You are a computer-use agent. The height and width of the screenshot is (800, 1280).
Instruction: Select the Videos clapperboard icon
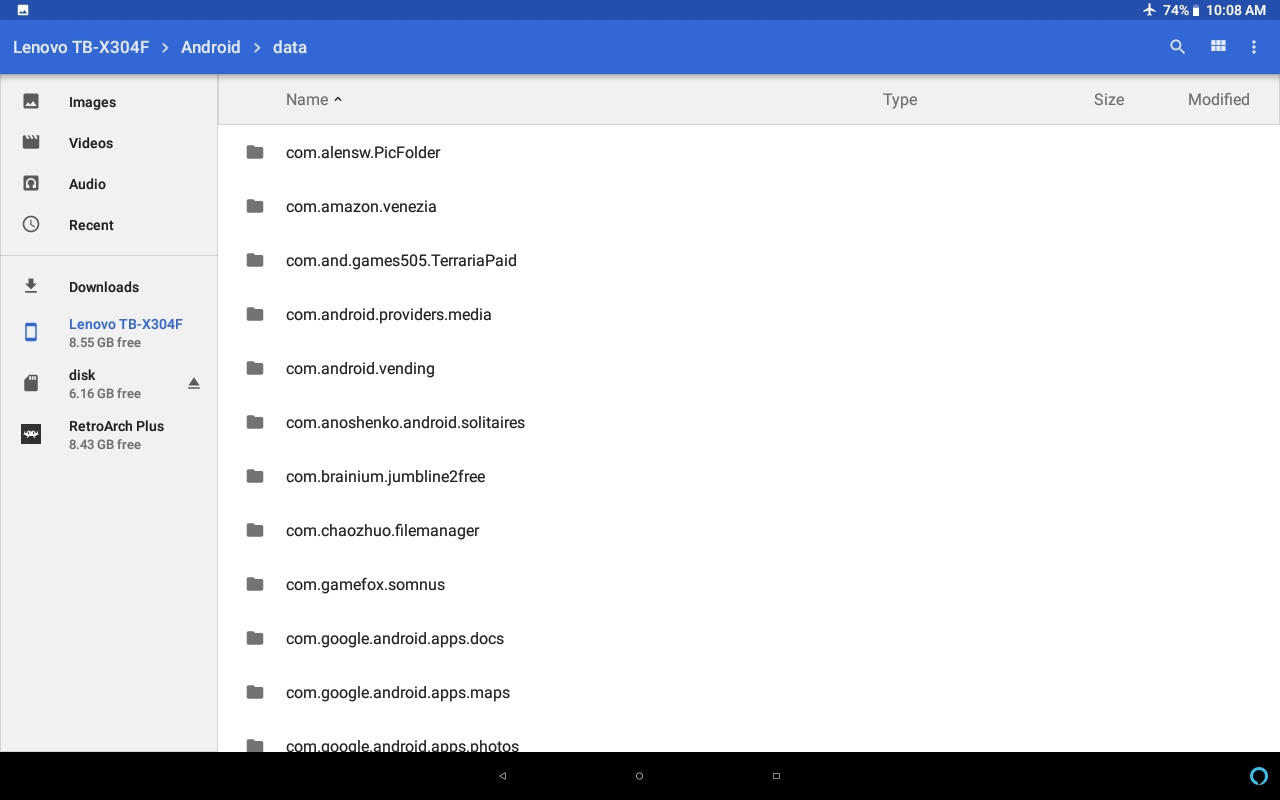pyautogui.click(x=31, y=142)
